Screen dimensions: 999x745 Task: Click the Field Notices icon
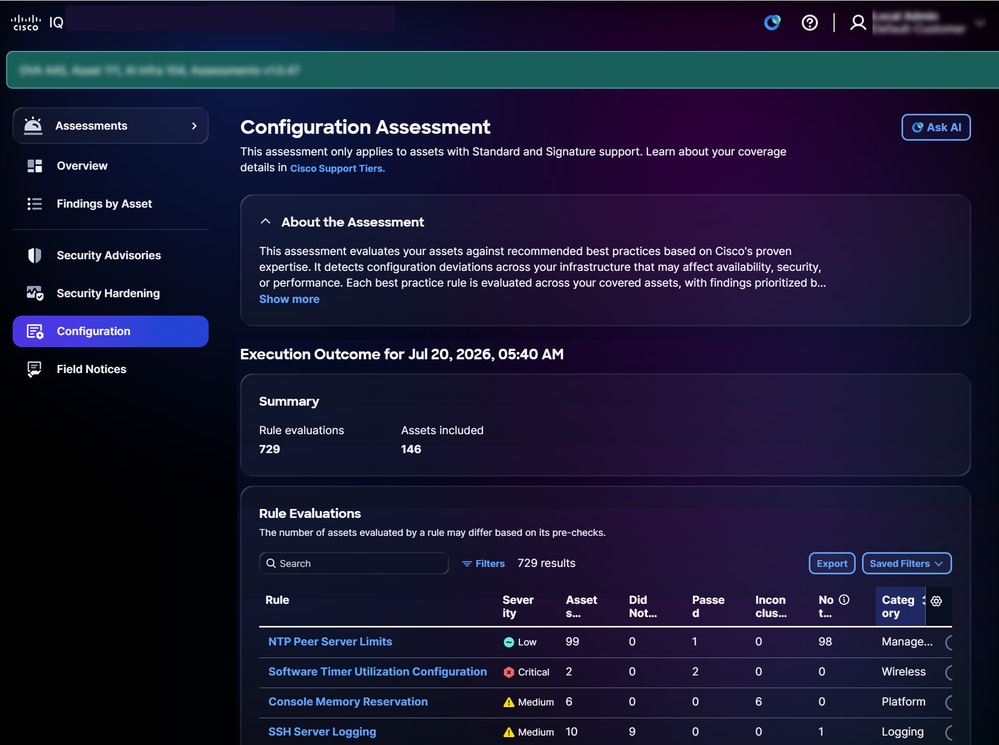pos(34,369)
